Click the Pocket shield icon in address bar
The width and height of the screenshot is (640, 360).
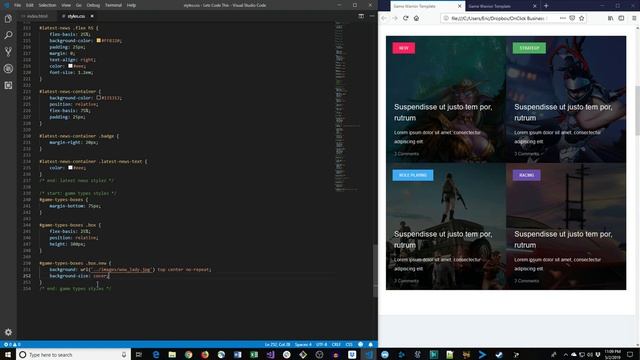[x=572, y=18]
